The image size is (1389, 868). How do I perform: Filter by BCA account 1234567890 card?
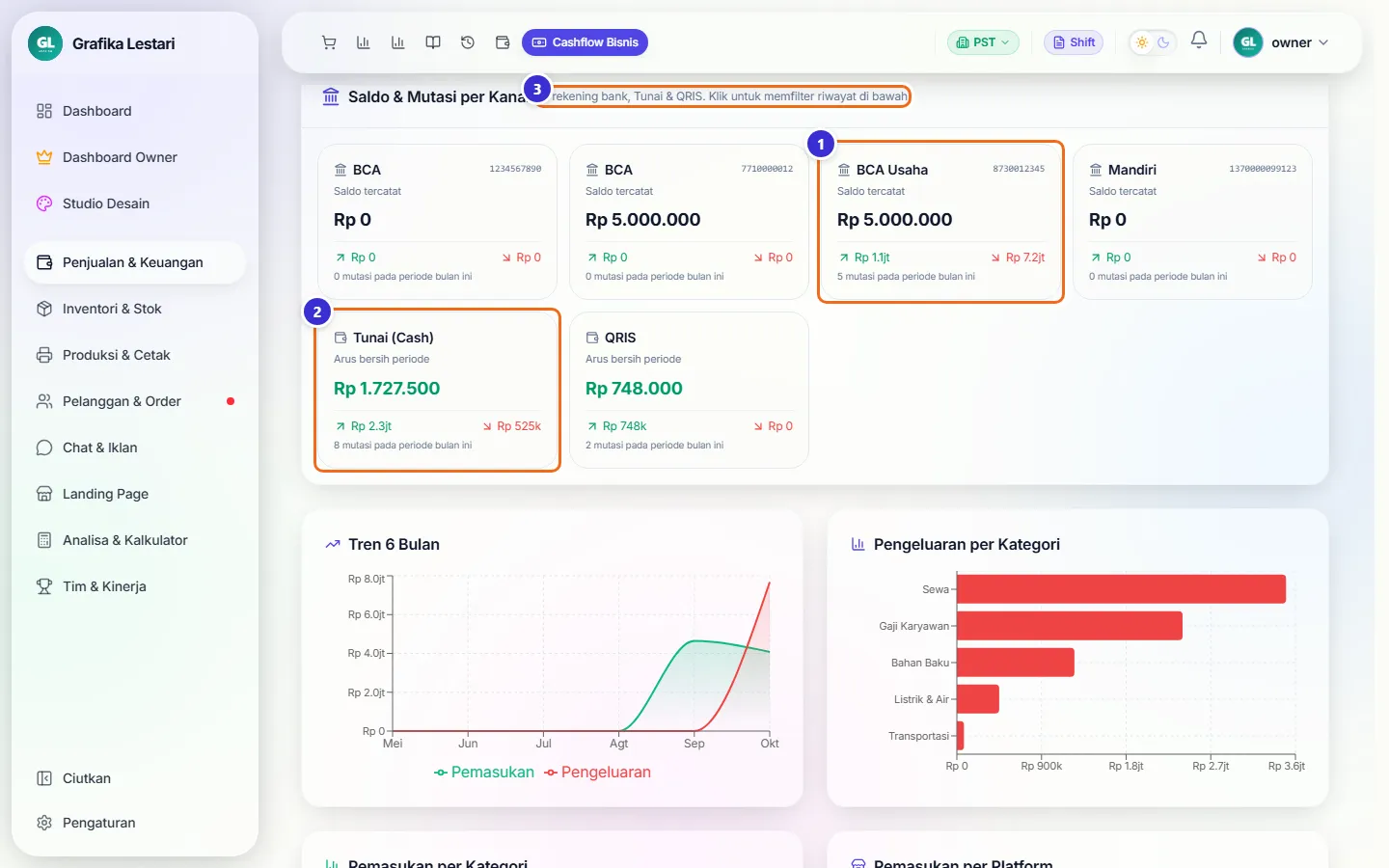coord(437,222)
